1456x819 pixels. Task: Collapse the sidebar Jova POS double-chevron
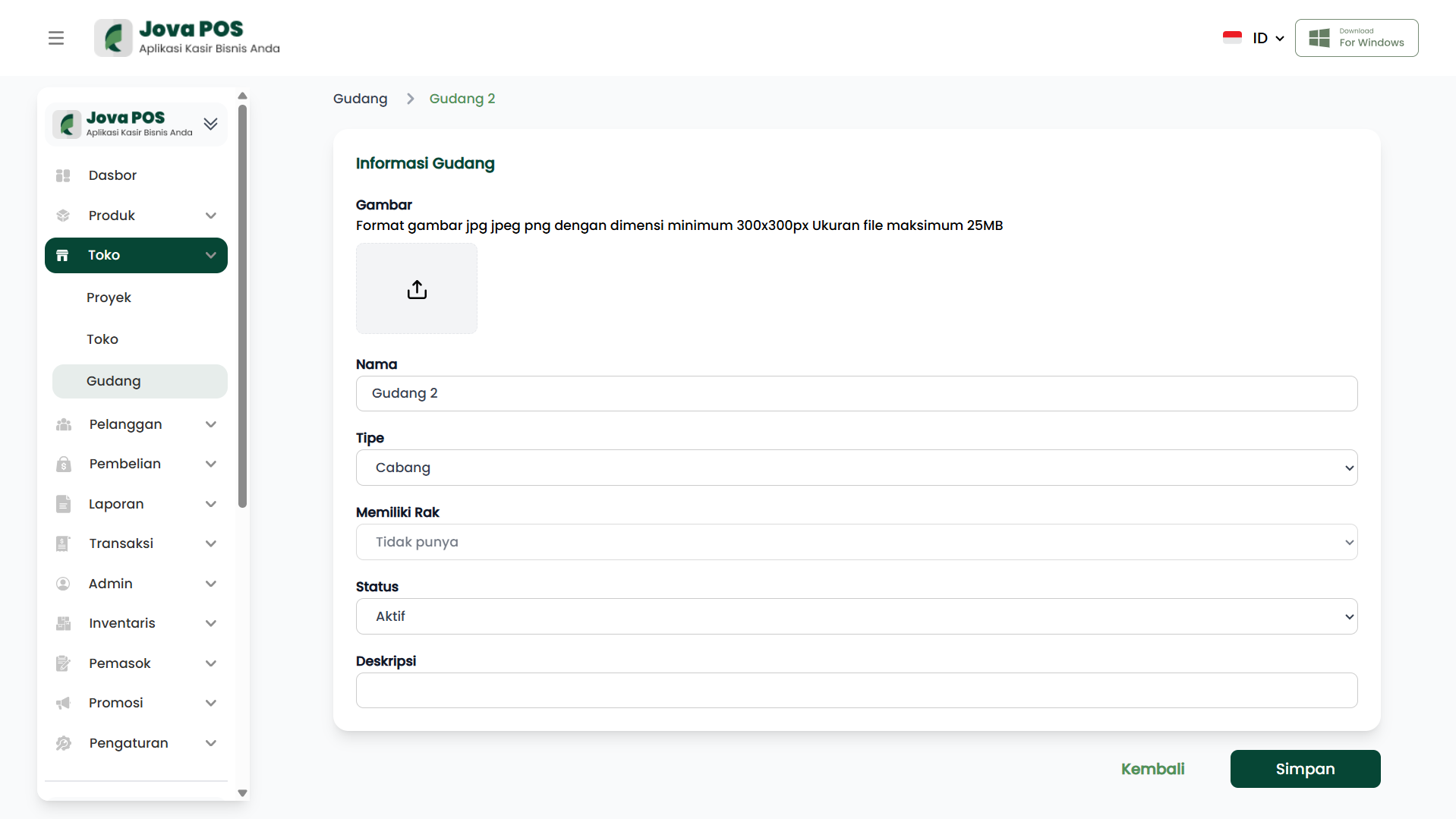[211, 124]
